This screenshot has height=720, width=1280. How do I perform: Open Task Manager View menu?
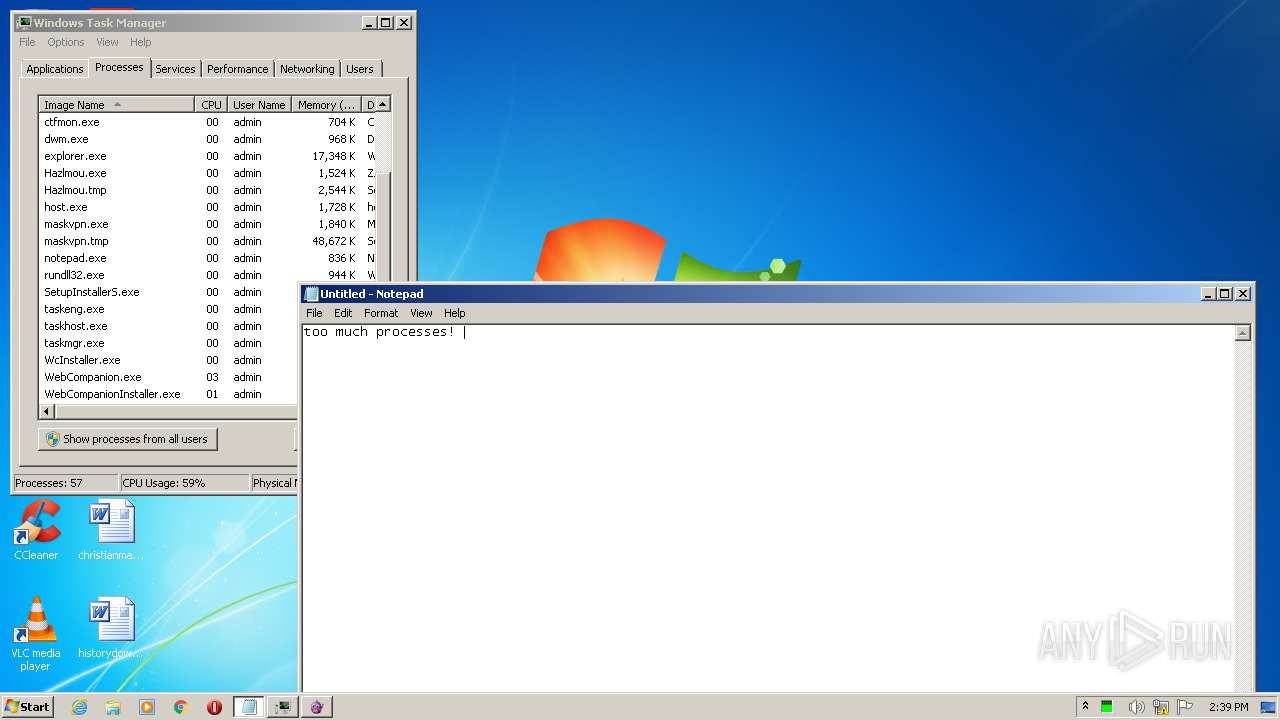click(x=107, y=42)
